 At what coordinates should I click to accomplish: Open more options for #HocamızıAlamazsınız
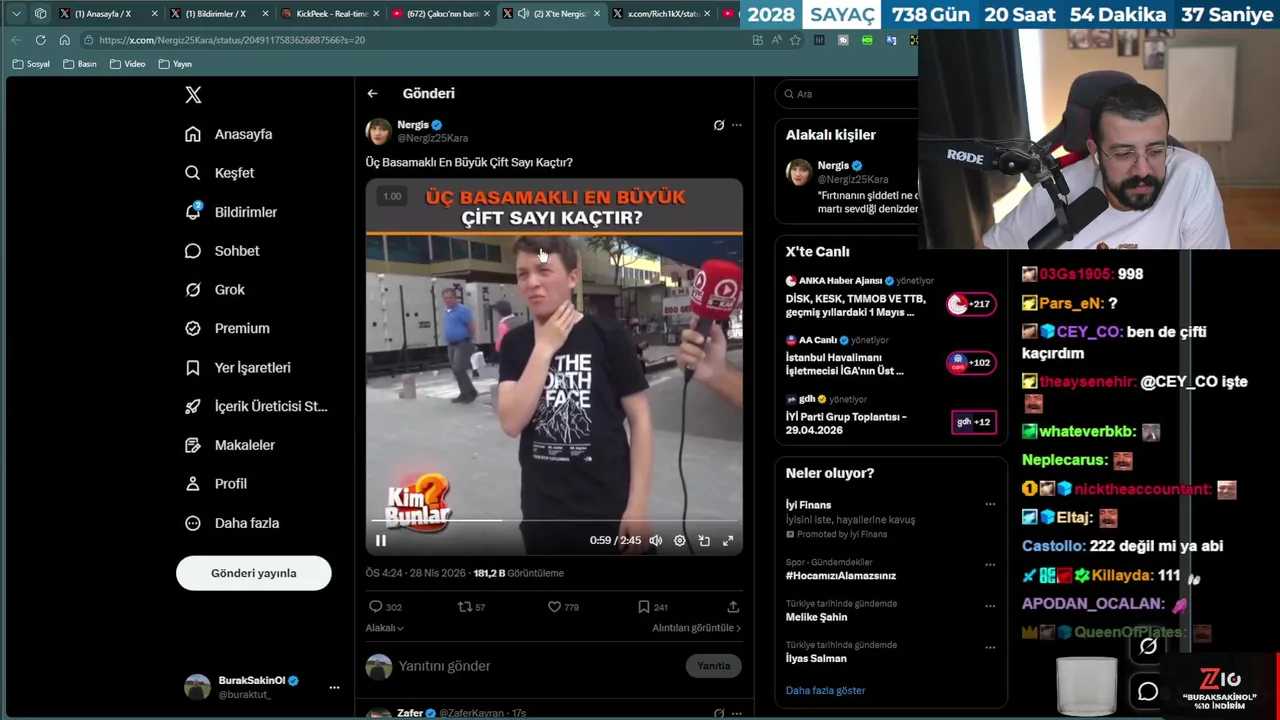pyautogui.click(x=990, y=564)
